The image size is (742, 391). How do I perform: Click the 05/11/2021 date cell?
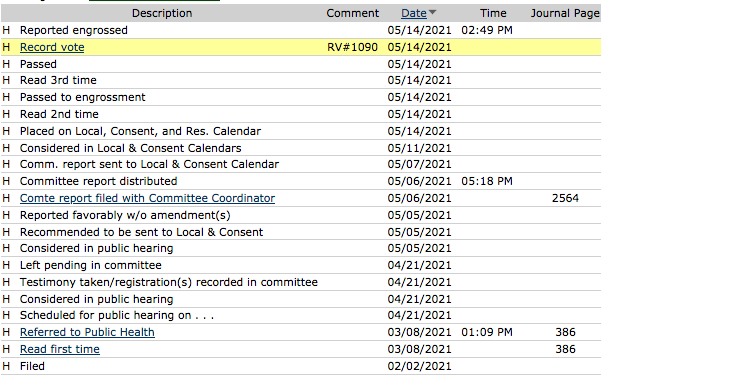(419, 148)
